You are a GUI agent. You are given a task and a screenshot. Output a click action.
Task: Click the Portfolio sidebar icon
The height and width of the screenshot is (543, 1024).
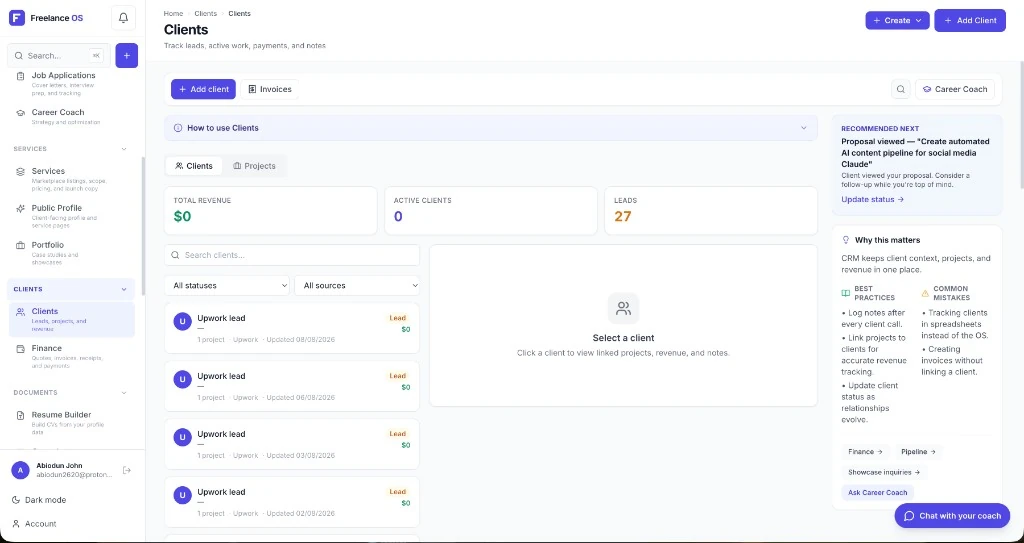point(21,245)
